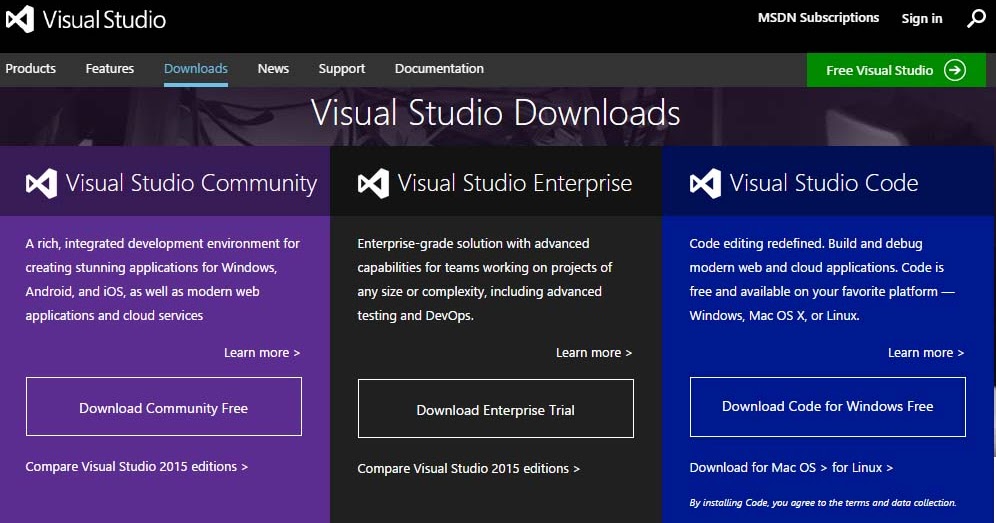Navigate to the Support page
This screenshot has height=523, width=996.
coord(342,69)
